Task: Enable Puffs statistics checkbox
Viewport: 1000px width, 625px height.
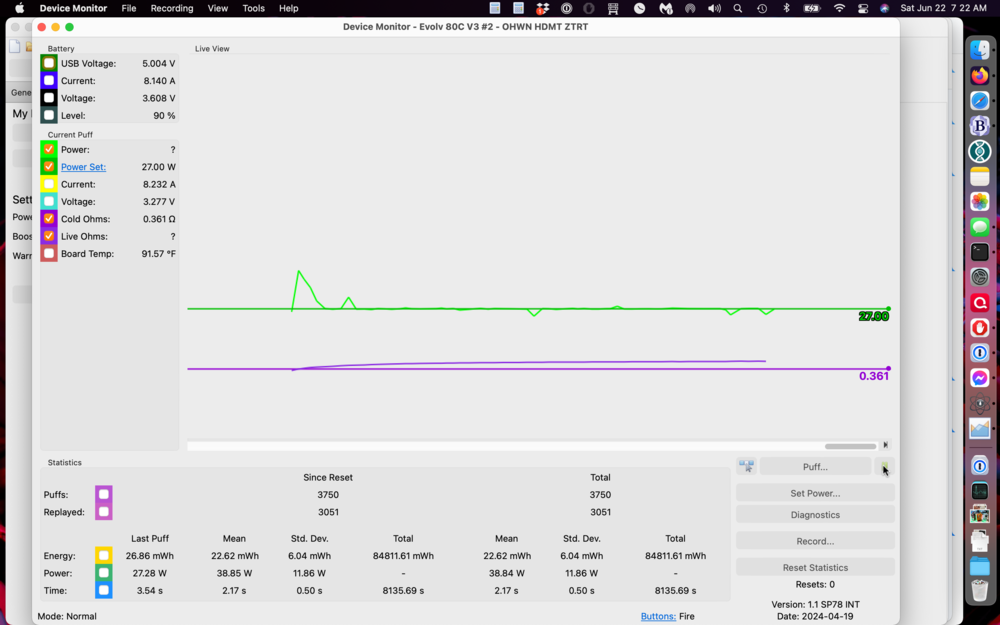Action: (103, 494)
